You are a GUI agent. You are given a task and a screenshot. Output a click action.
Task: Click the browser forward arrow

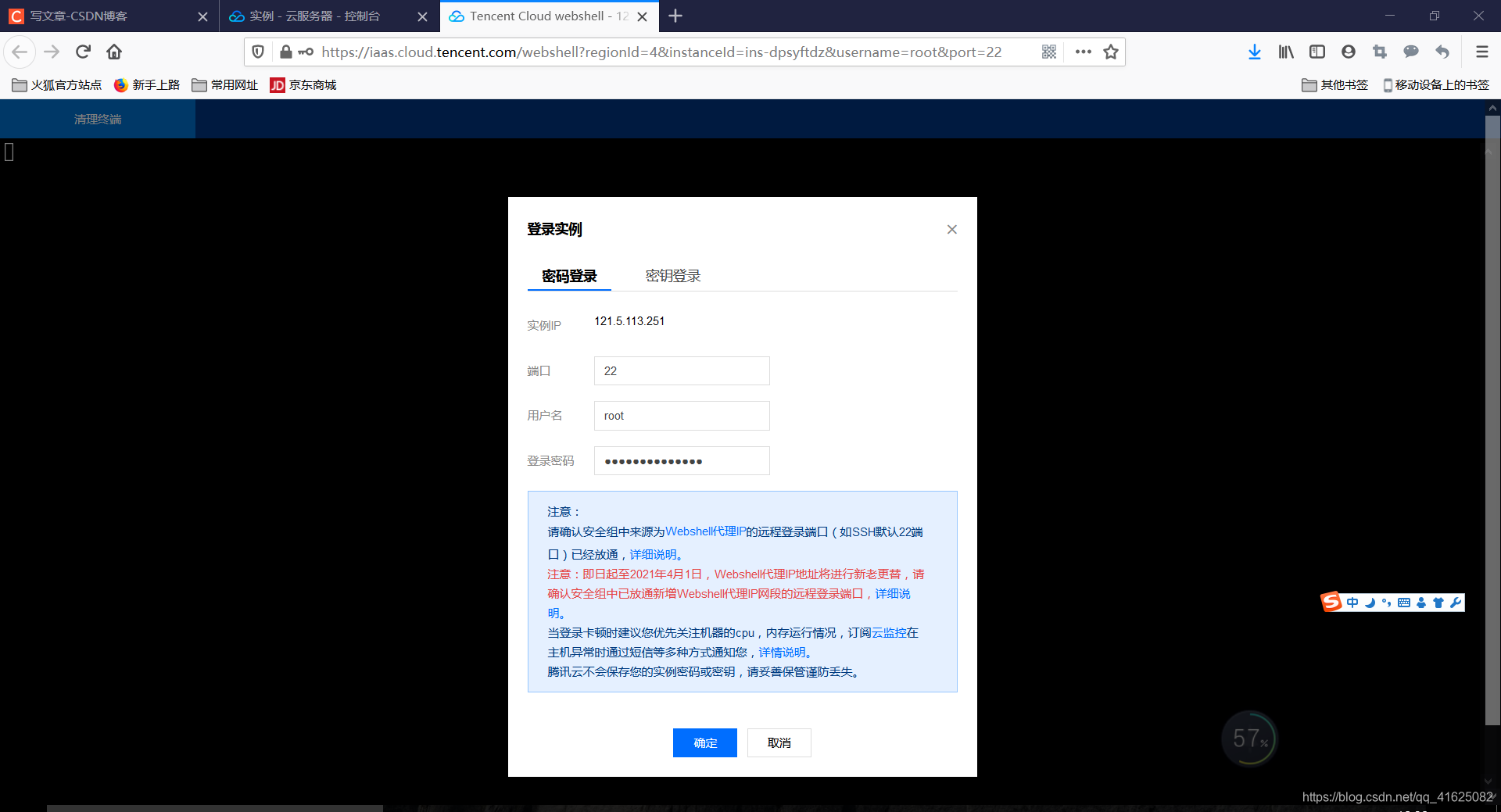tap(52, 52)
